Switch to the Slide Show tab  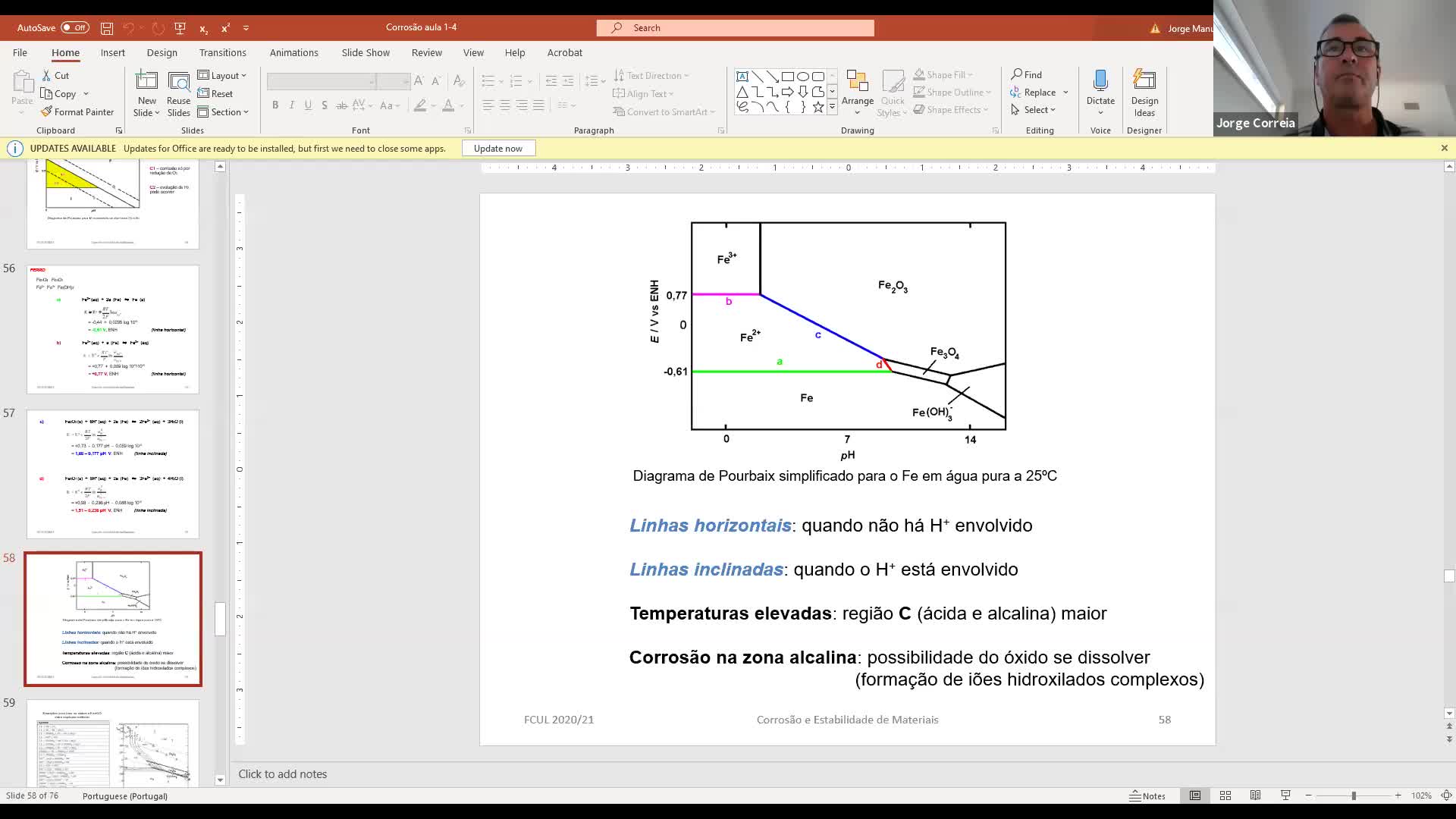point(365,52)
